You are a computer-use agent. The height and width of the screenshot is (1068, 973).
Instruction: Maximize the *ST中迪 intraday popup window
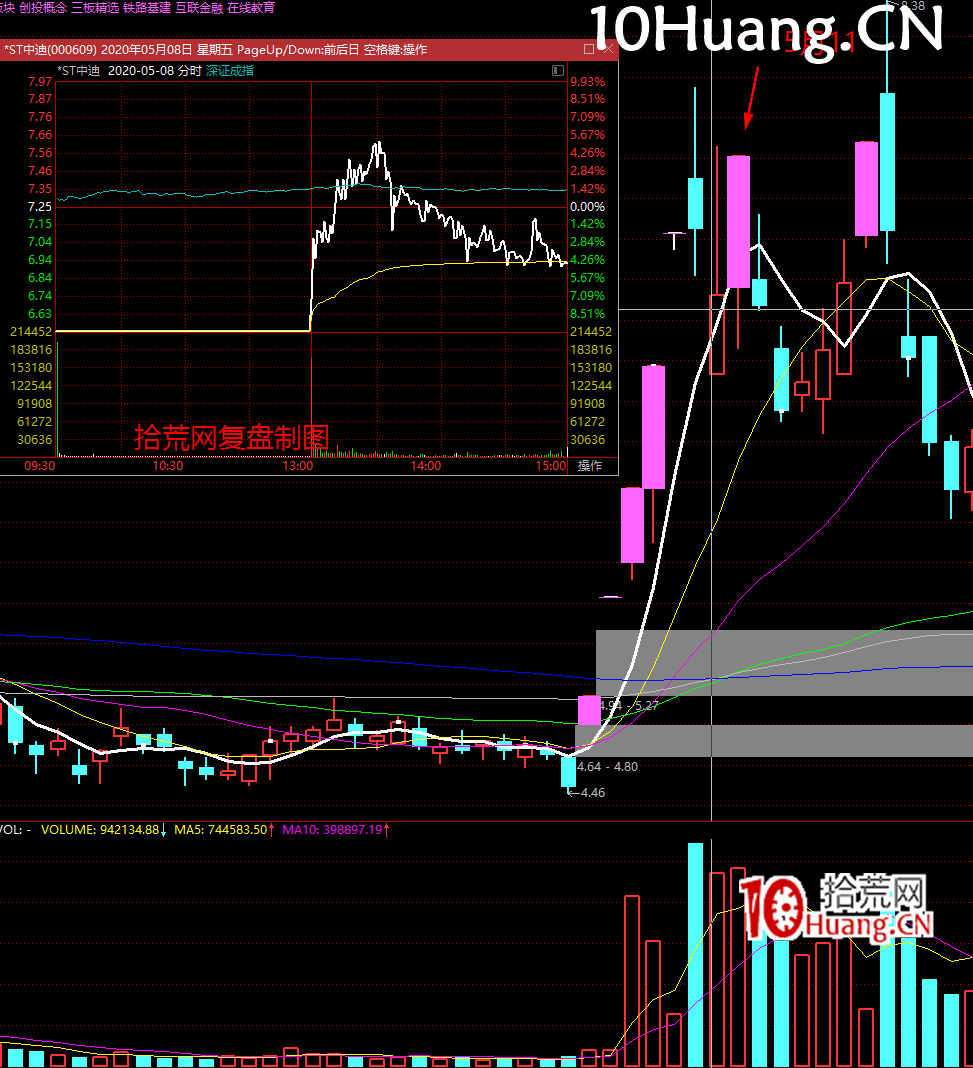point(589,49)
